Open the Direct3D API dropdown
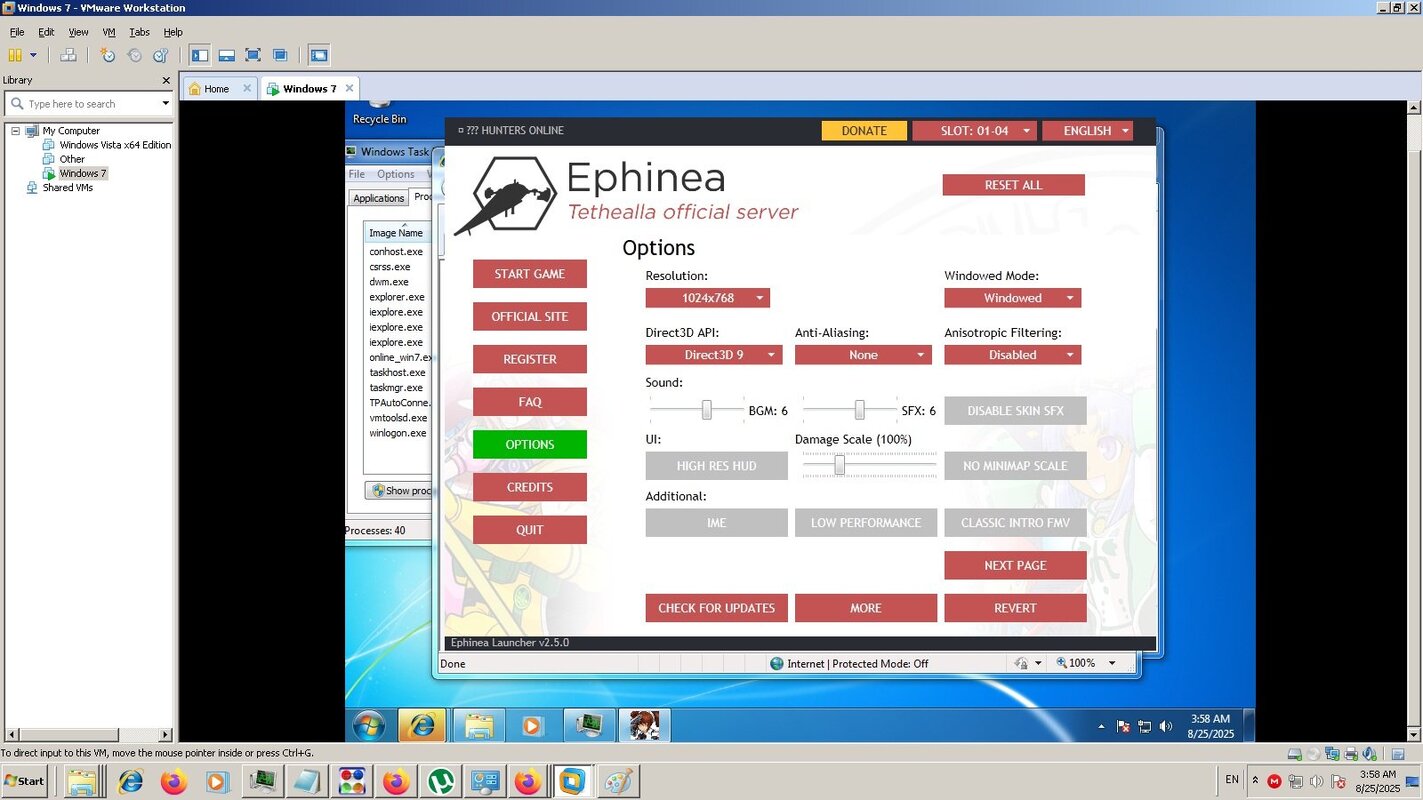Viewport: 1423px width, 800px height. tap(714, 355)
